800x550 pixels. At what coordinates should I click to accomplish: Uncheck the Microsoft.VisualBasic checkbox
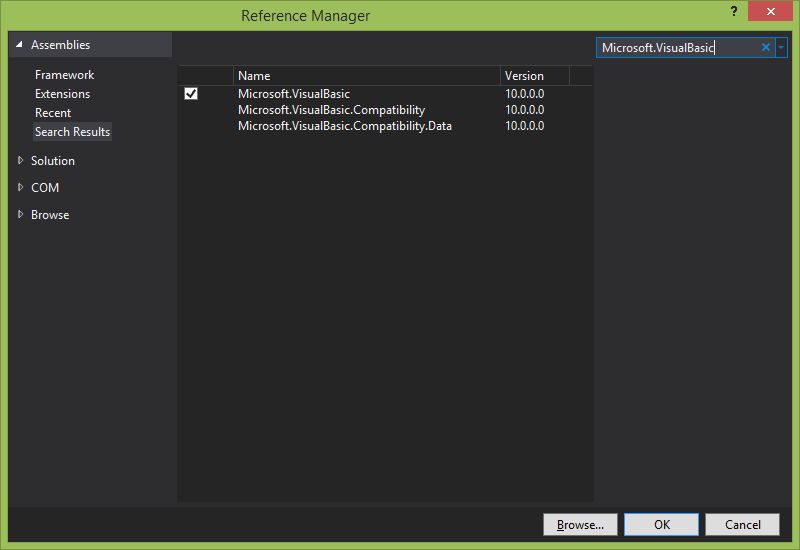point(191,93)
